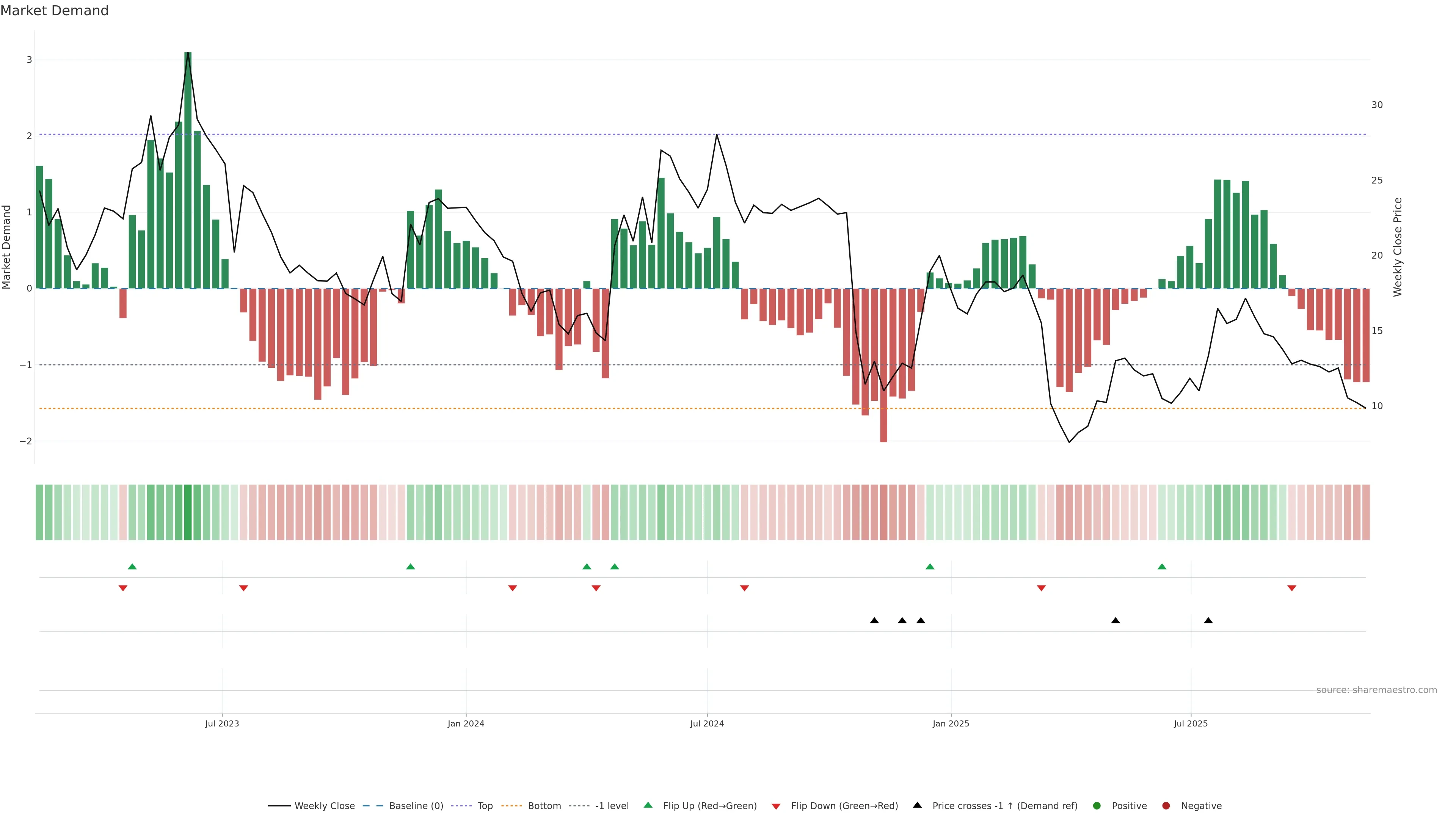Viewport: 1456px width, 819px height.
Task: Click the Jan 2024 x-axis label
Action: tap(466, 723)
